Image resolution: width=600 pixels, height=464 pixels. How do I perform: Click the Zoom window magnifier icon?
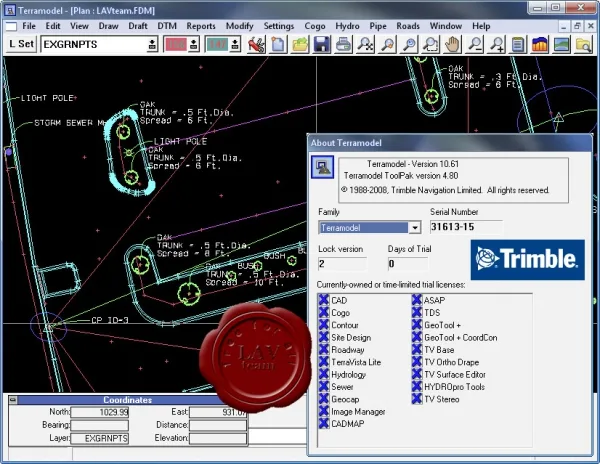[x=430, y=44]
